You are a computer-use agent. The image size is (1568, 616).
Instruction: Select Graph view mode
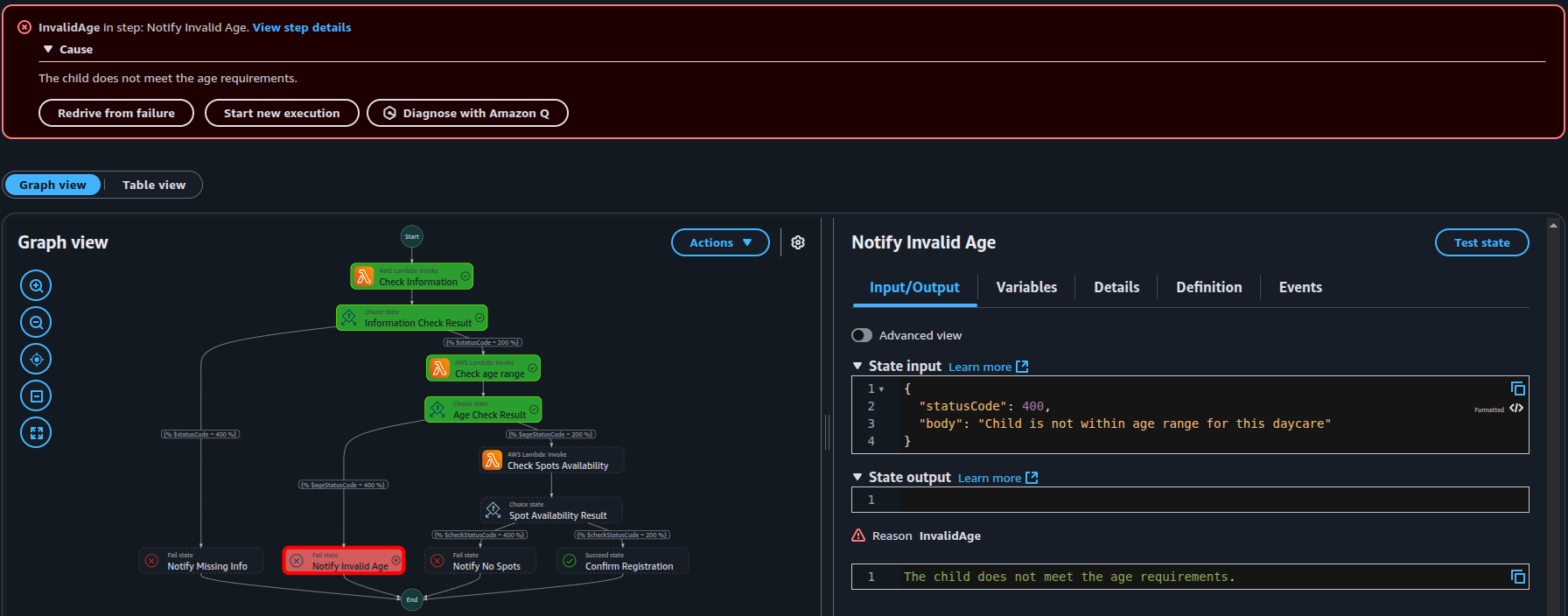pyautogui.click(x=53, y=185)
